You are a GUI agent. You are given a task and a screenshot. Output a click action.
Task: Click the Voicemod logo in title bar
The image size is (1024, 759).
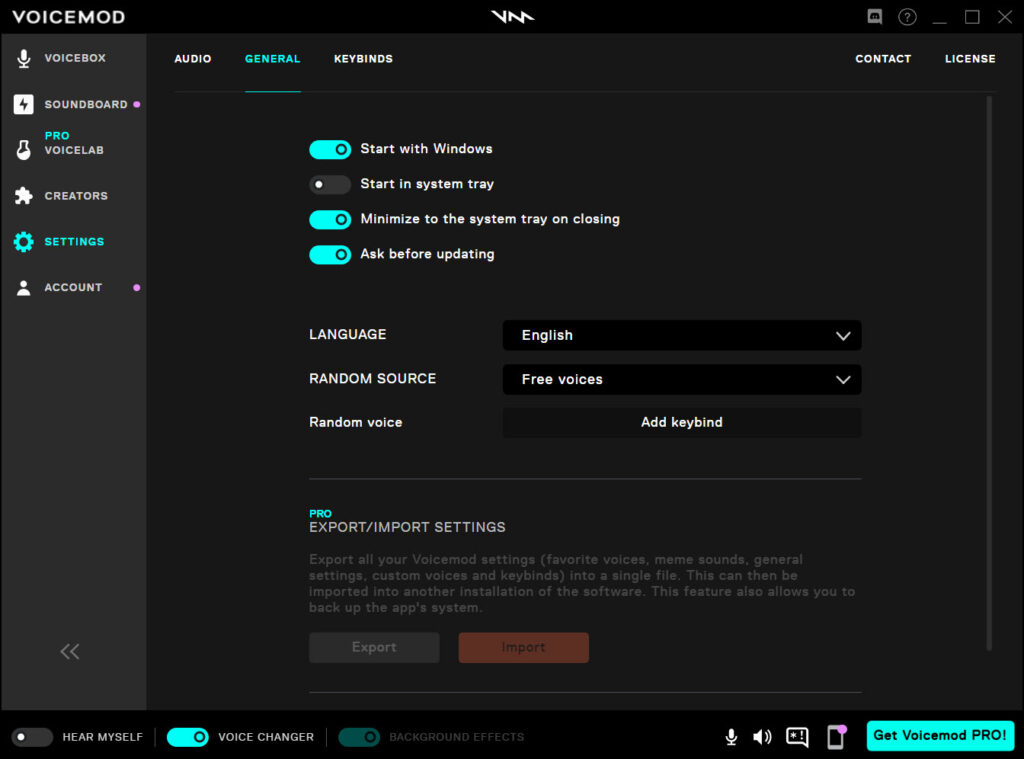(513, 17)
